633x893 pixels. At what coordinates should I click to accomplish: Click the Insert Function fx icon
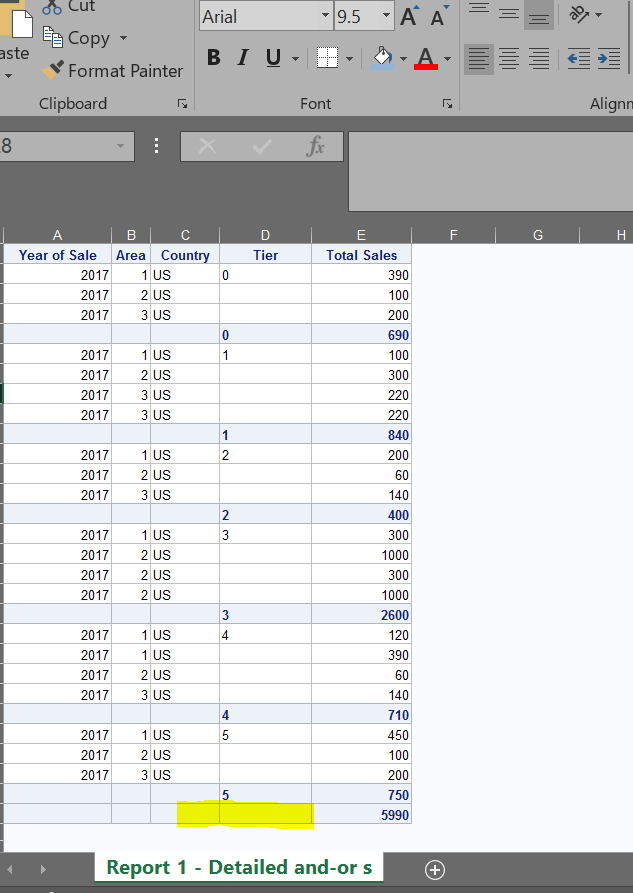[x=314, y=146]
